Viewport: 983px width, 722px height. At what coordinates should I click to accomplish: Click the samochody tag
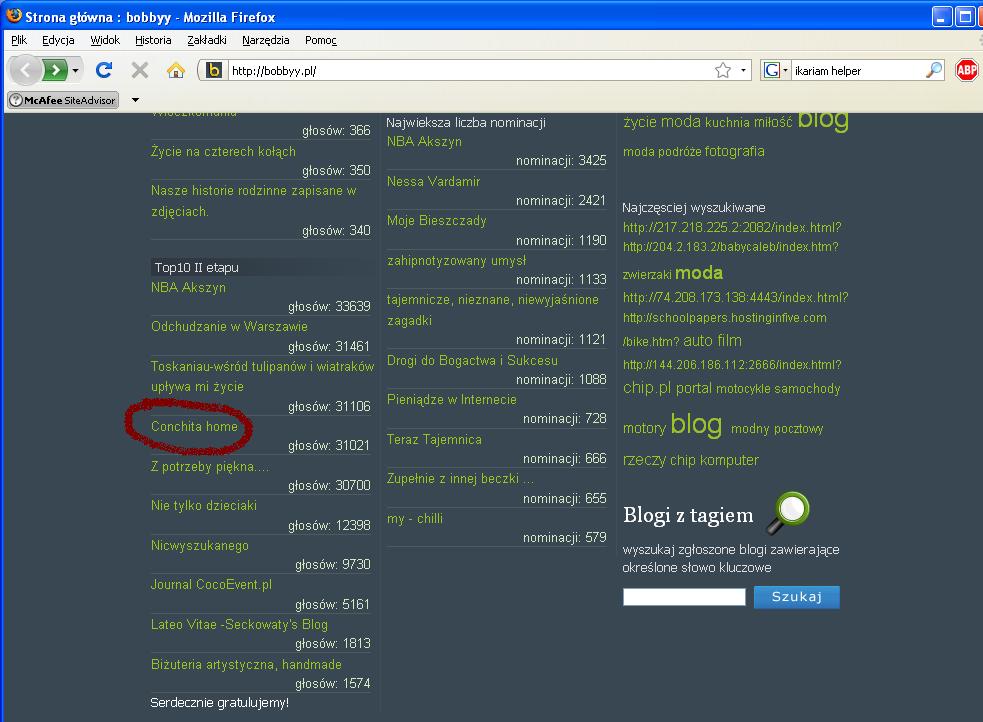click(807, 389)
